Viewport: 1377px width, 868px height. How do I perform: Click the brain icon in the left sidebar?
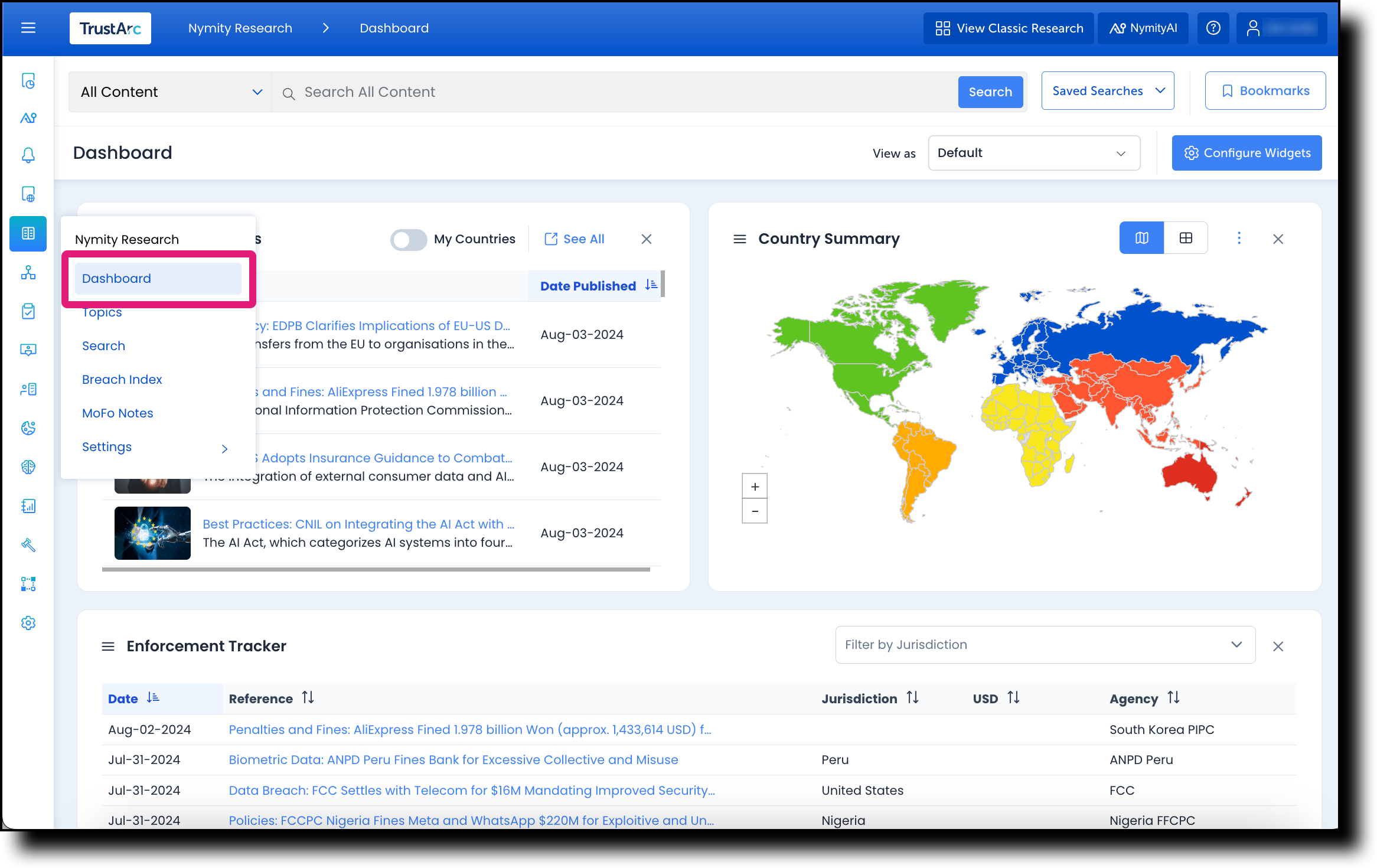click(28, 466)
